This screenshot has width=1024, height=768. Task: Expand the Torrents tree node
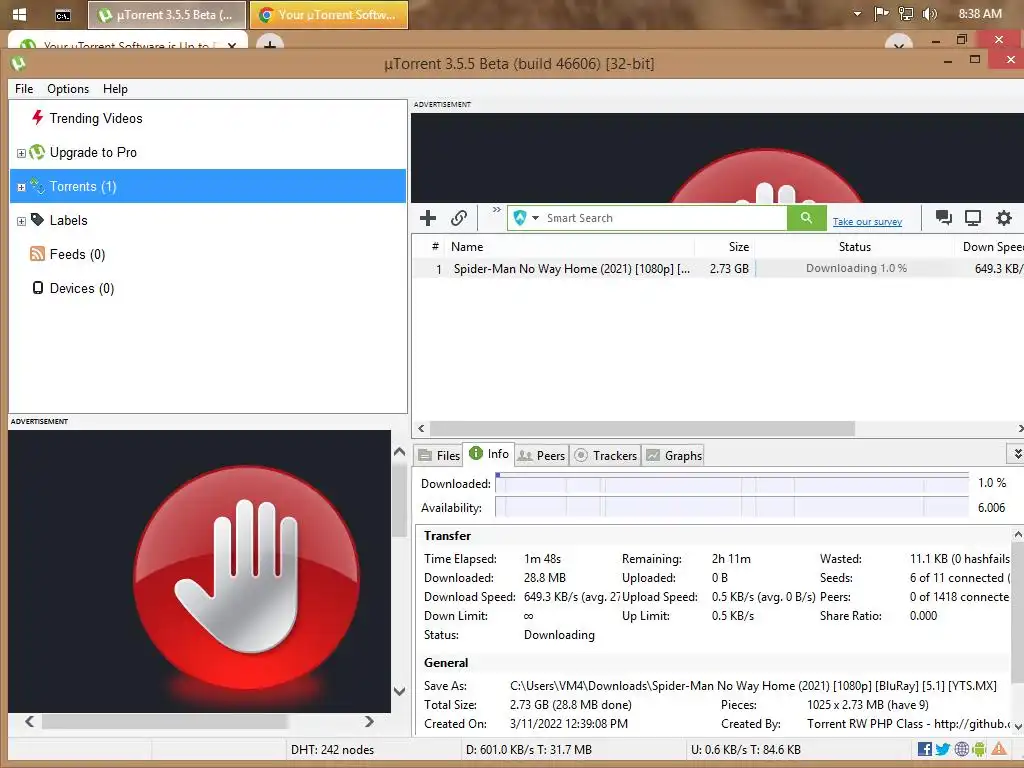click(x=21, y=187)
